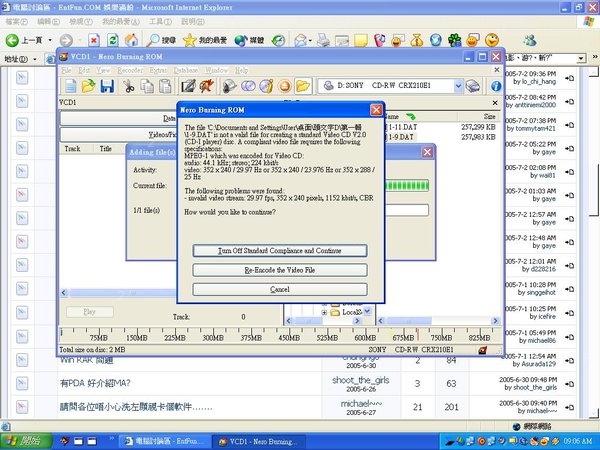Close the Adding file(s) progress window

click(427, 152)
